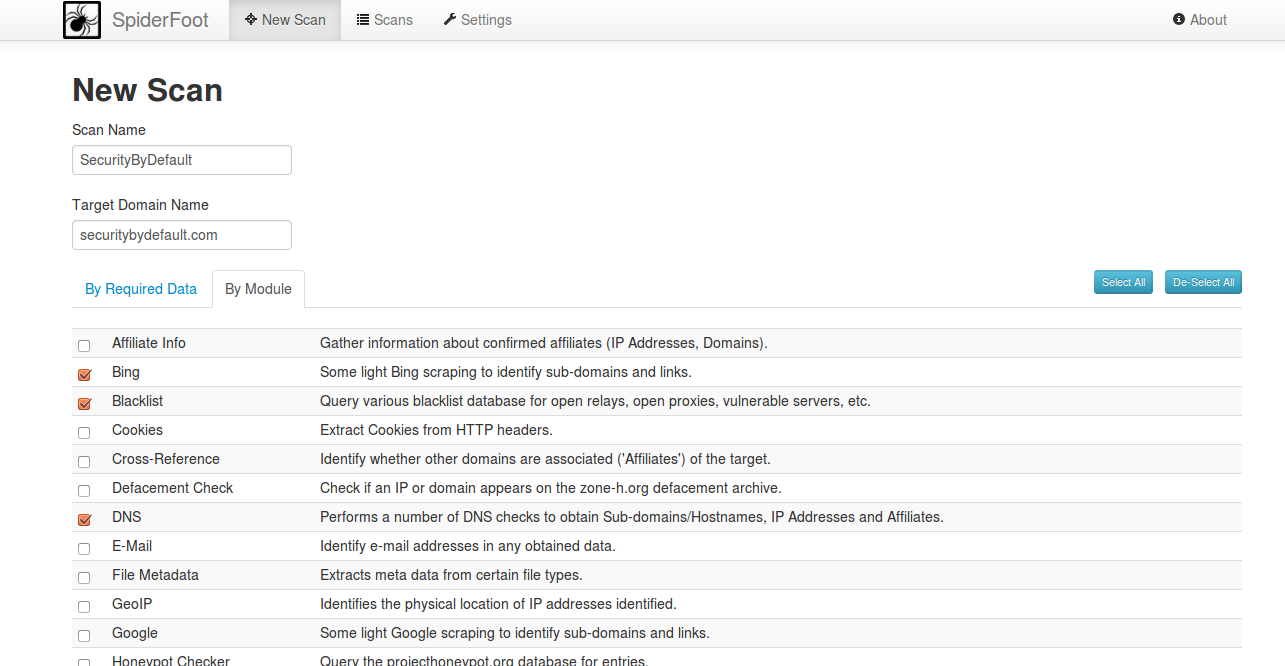Open the SpiderFoot brand link
Image resolution: width=1285 pixels, height=666 pixels.
160,20
